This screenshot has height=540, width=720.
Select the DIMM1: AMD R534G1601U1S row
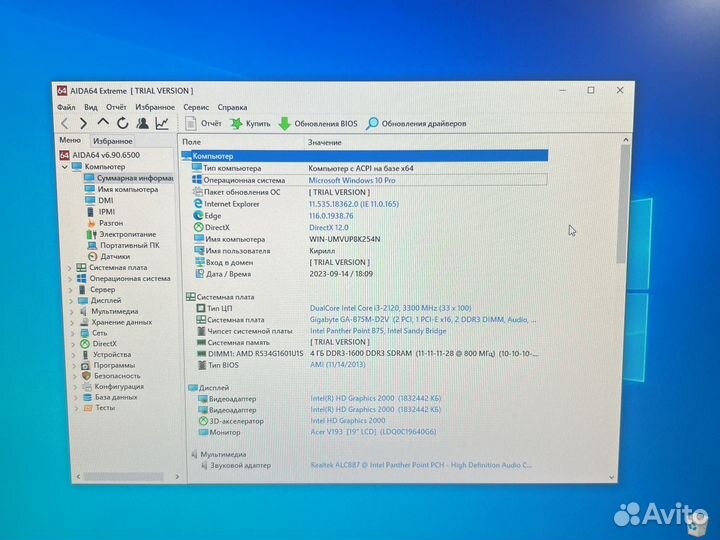(x=367, y=354)
